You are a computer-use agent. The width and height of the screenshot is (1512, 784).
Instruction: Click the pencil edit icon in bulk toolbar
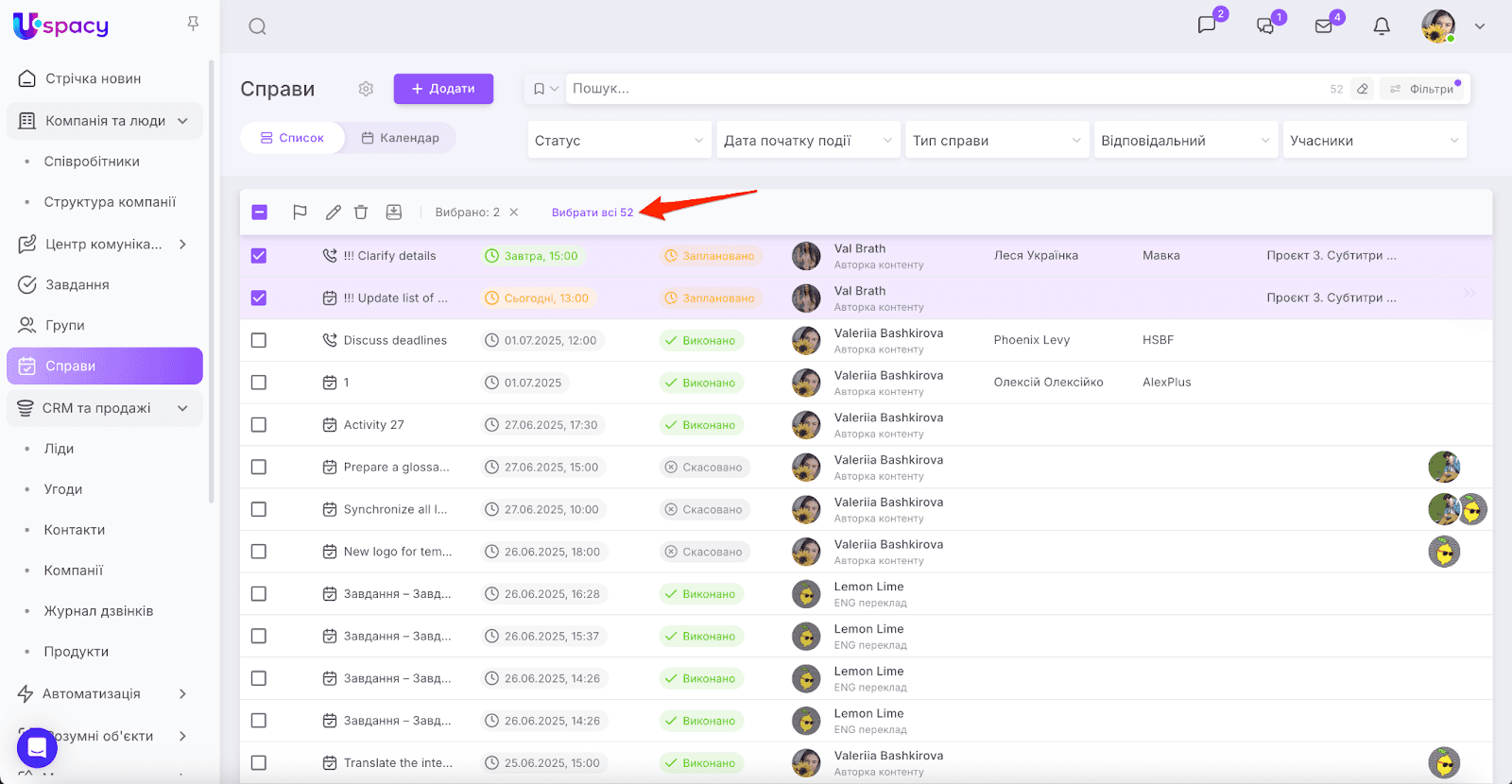tap(333, 213)
